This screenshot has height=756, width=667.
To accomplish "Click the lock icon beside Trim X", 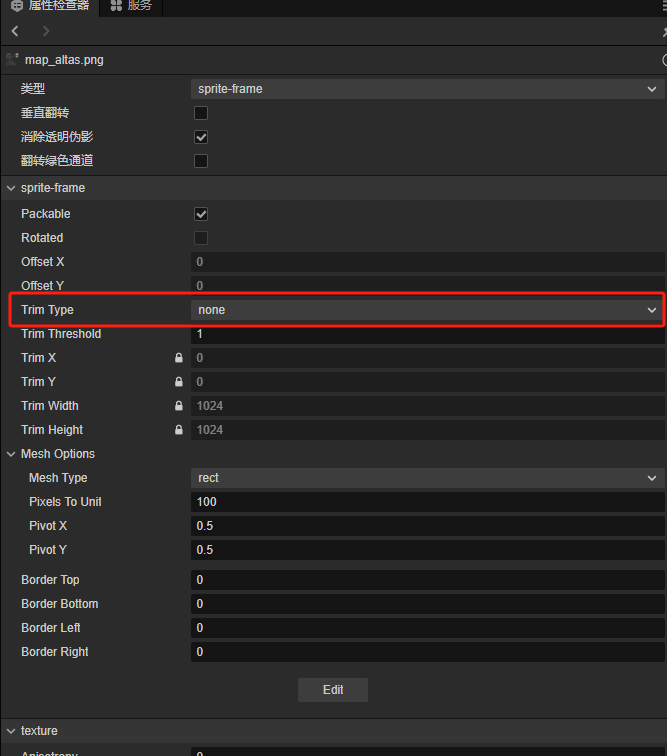I will 178,358.
